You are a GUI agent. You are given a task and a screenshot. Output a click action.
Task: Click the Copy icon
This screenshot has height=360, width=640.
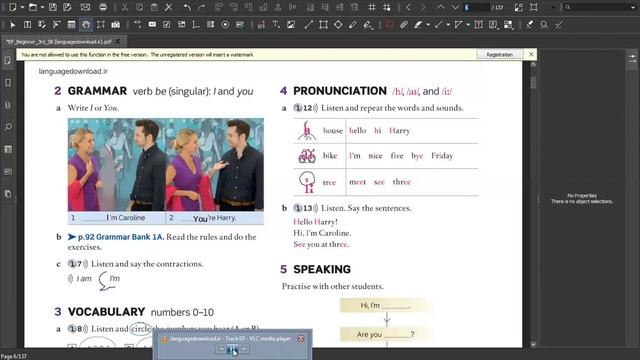pyautogui.click(x=140, y=7)
